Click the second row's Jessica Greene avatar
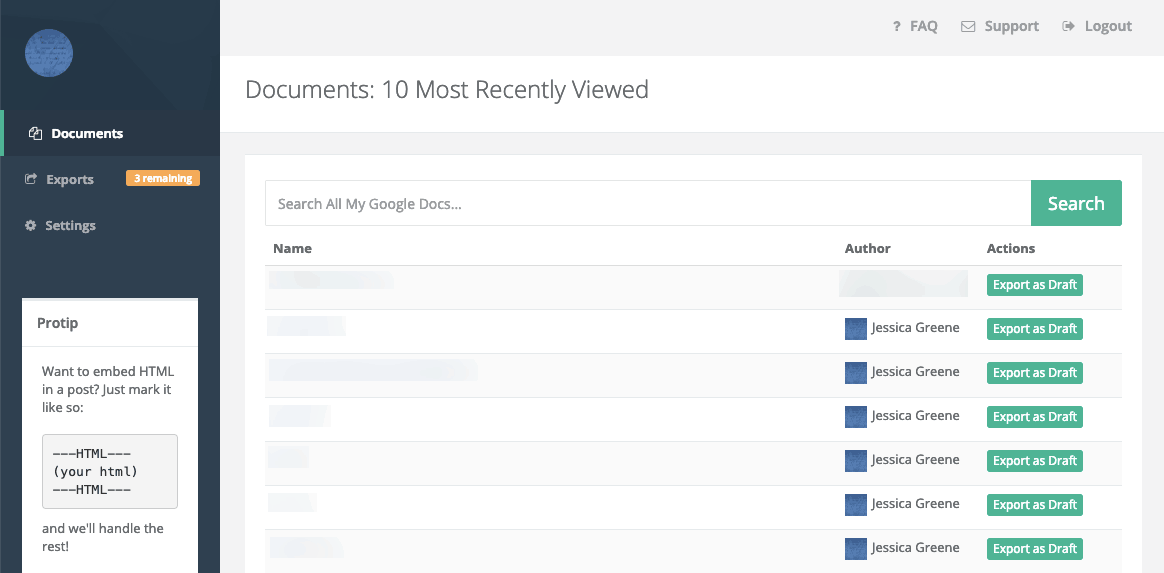This screenshot has height=573, width=1164. click(x=855, y=329)
